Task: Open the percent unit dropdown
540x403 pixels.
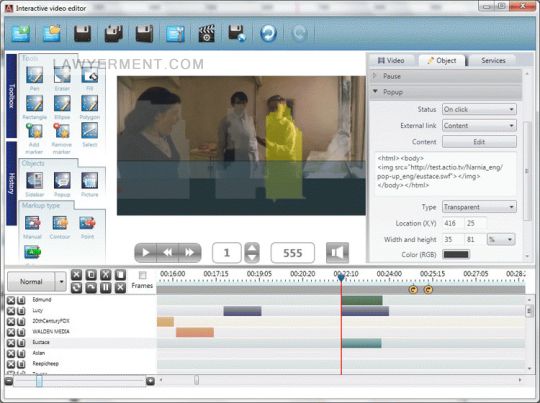Action: coord(501,239)
